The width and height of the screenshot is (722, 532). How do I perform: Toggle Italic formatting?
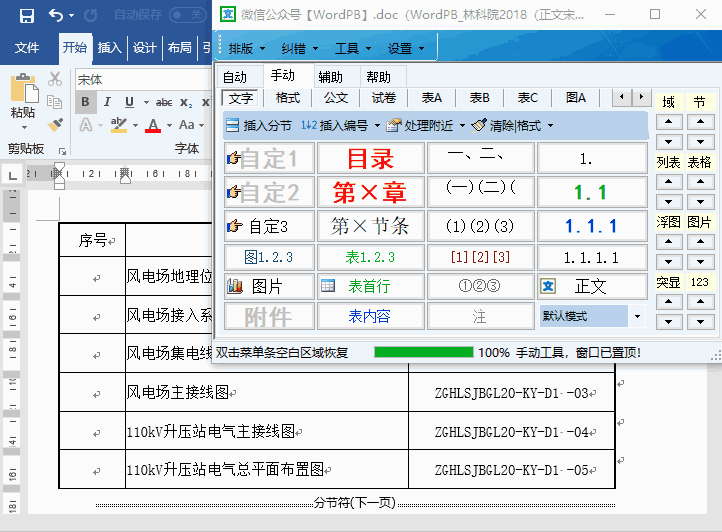click(107, 102)
